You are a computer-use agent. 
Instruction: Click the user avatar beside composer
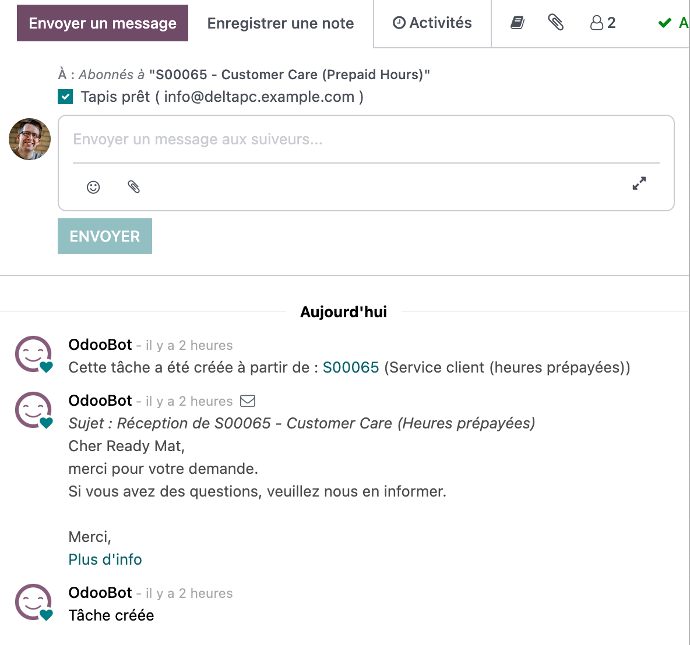pos(30,139)
